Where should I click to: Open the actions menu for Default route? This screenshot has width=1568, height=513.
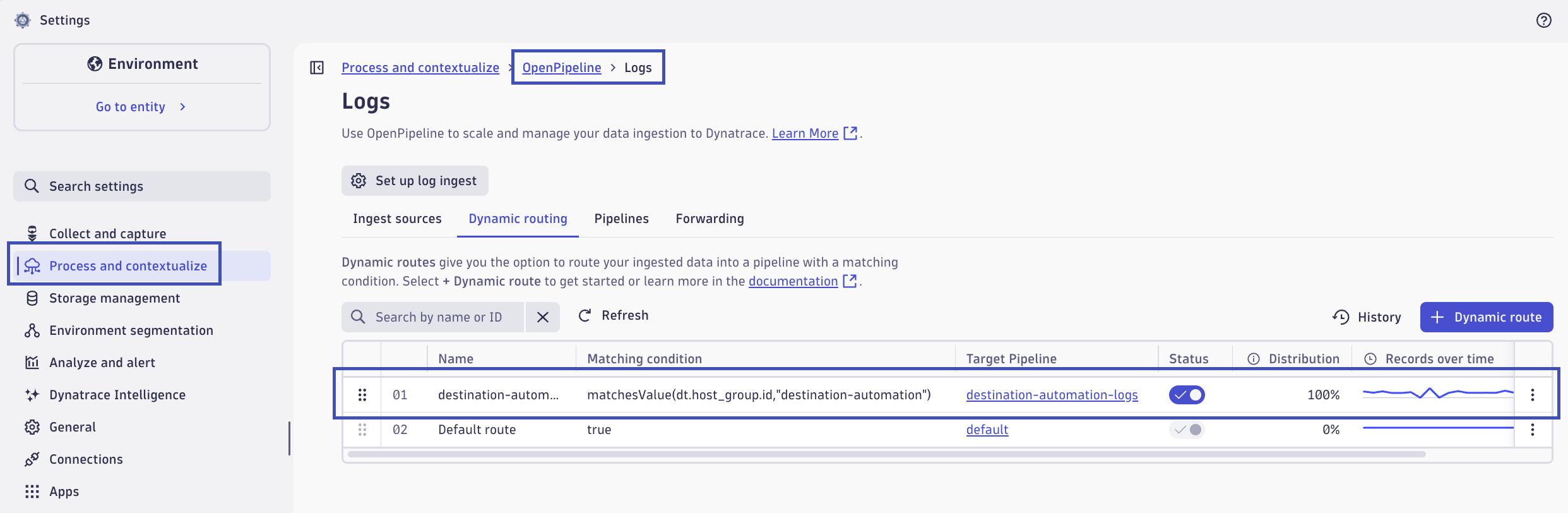[1533, 430]
